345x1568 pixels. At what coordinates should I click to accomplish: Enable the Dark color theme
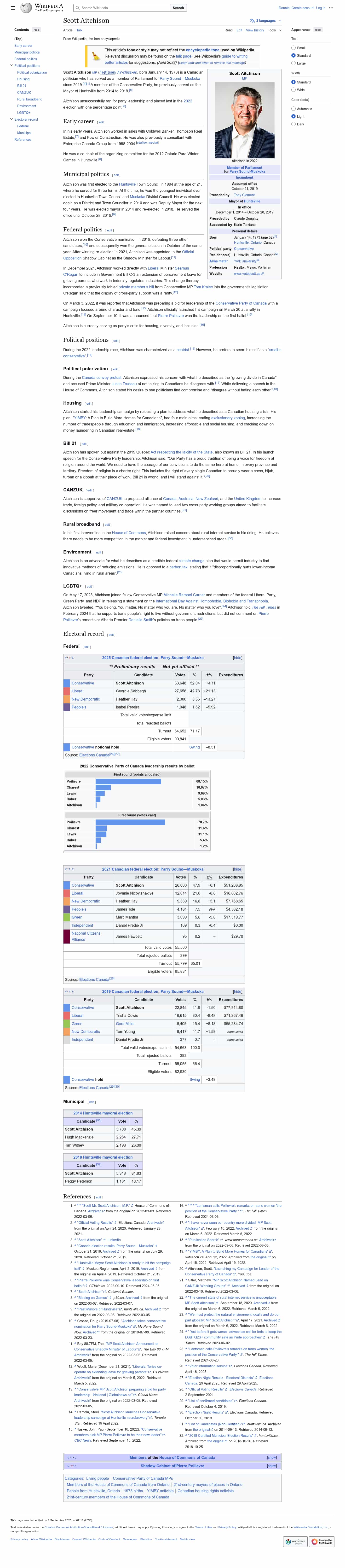click(x=293, y=124)
